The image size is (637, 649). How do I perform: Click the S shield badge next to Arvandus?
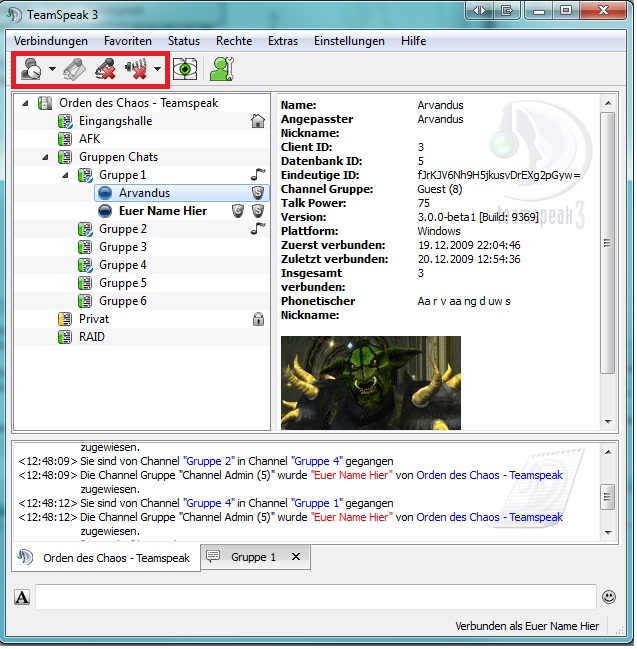coord(258,193)
